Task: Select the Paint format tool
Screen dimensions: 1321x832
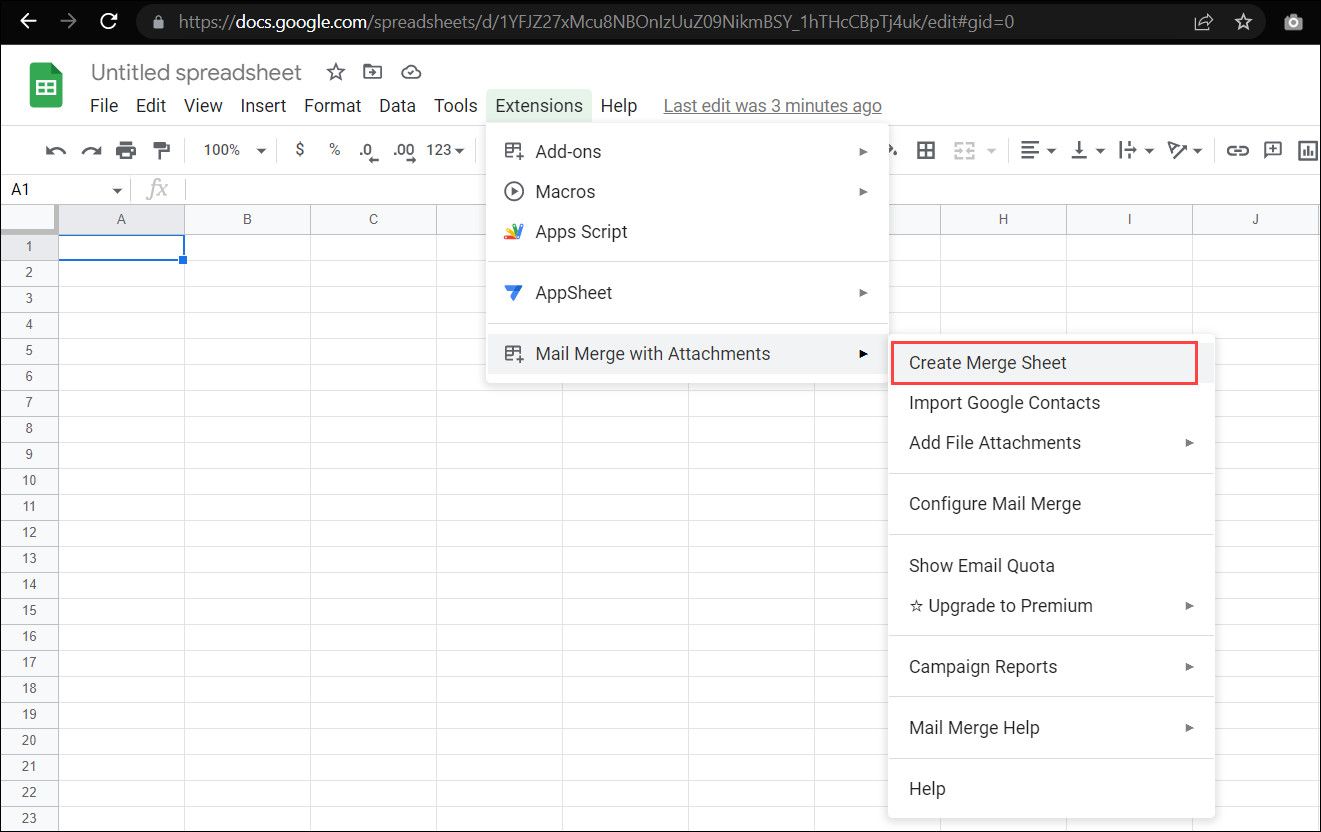Action: point(161,148)
